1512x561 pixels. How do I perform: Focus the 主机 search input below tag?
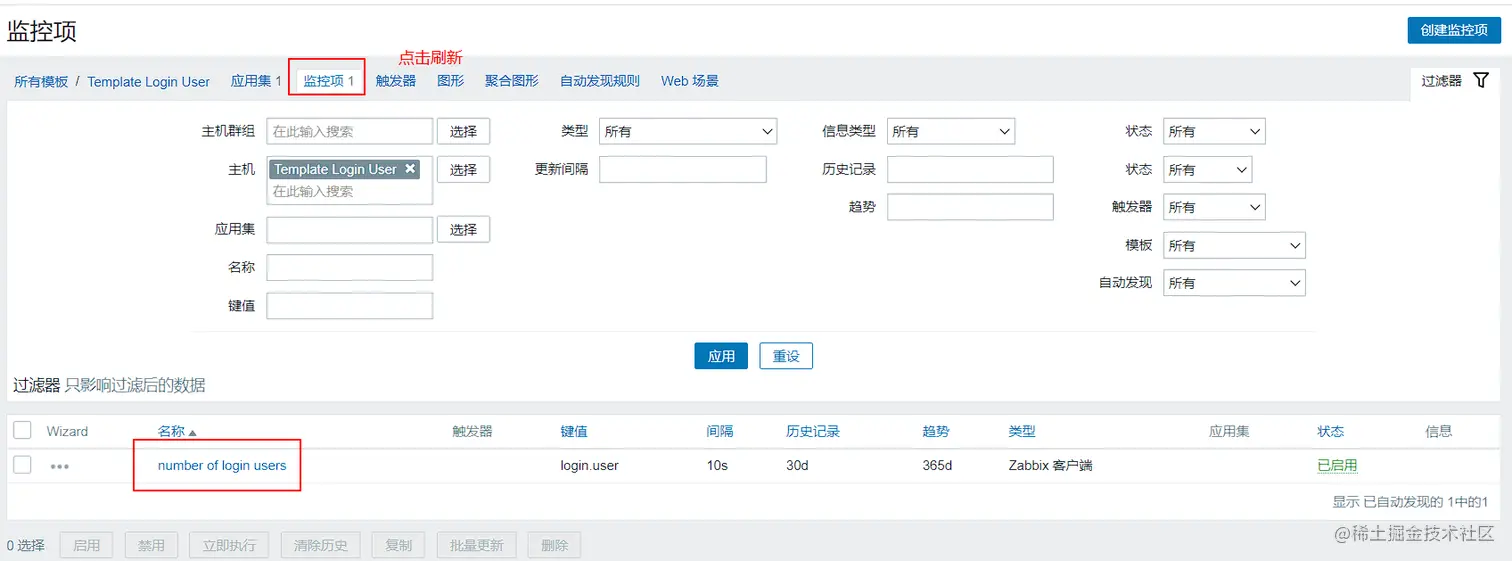[x=350, y=191]
